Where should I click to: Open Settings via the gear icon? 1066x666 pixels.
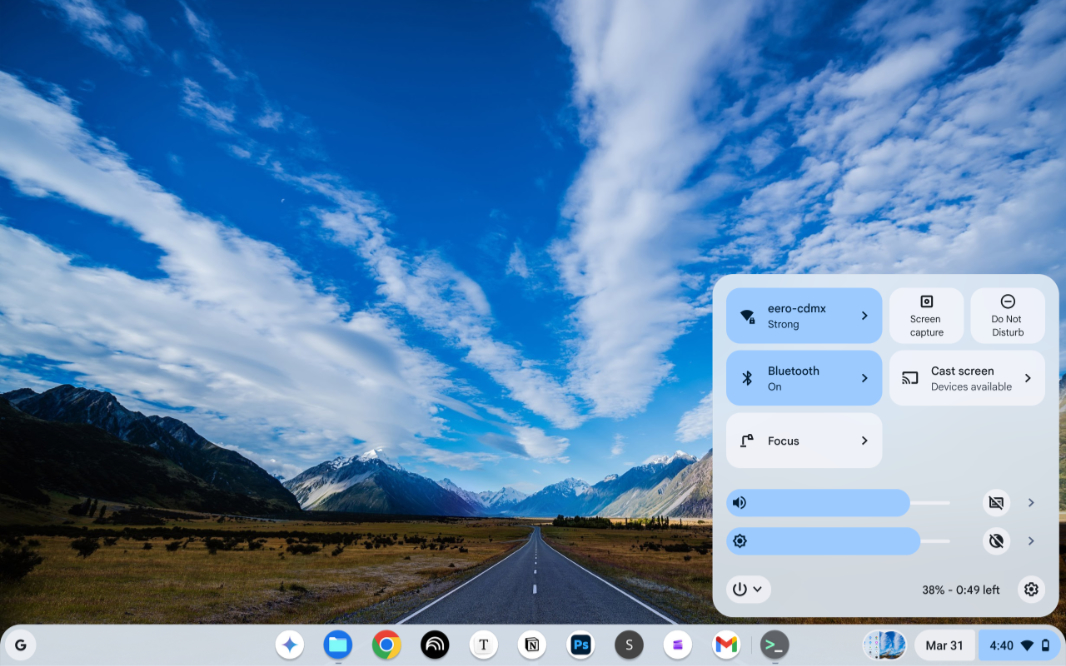[1031, 589]
